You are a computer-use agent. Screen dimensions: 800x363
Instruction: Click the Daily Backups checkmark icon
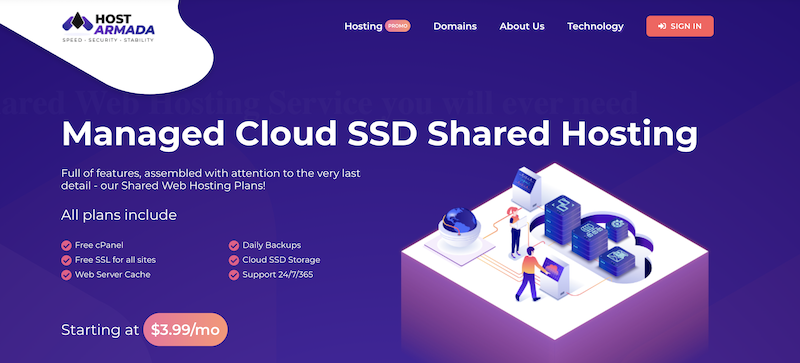[x=234, y=246]
